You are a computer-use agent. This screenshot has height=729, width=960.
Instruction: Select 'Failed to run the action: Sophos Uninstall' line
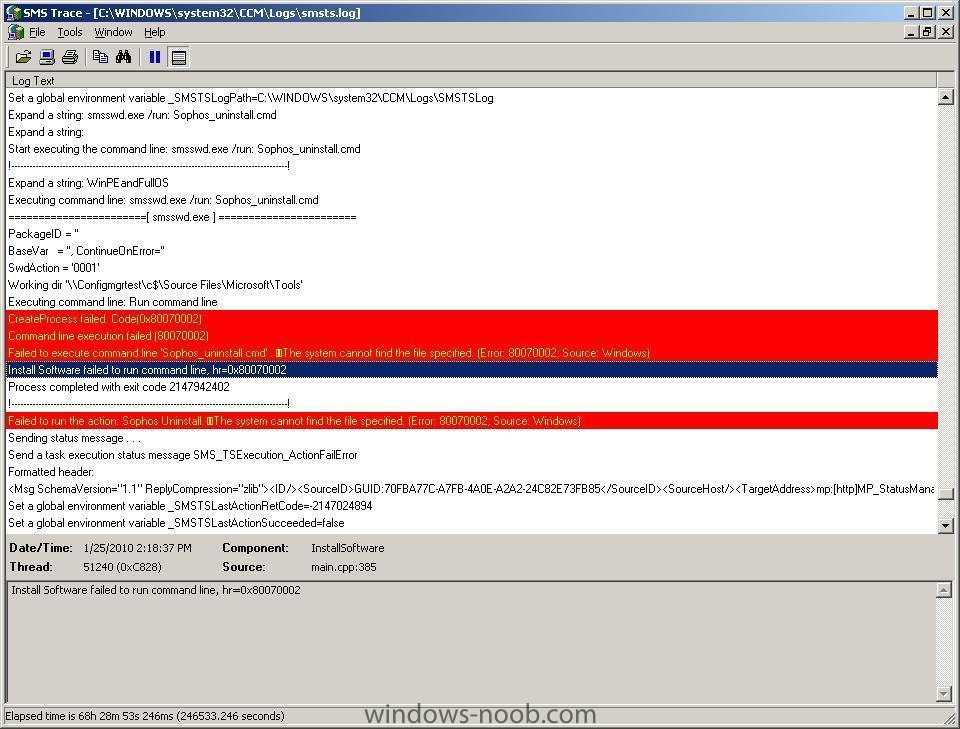coord(471,421)
